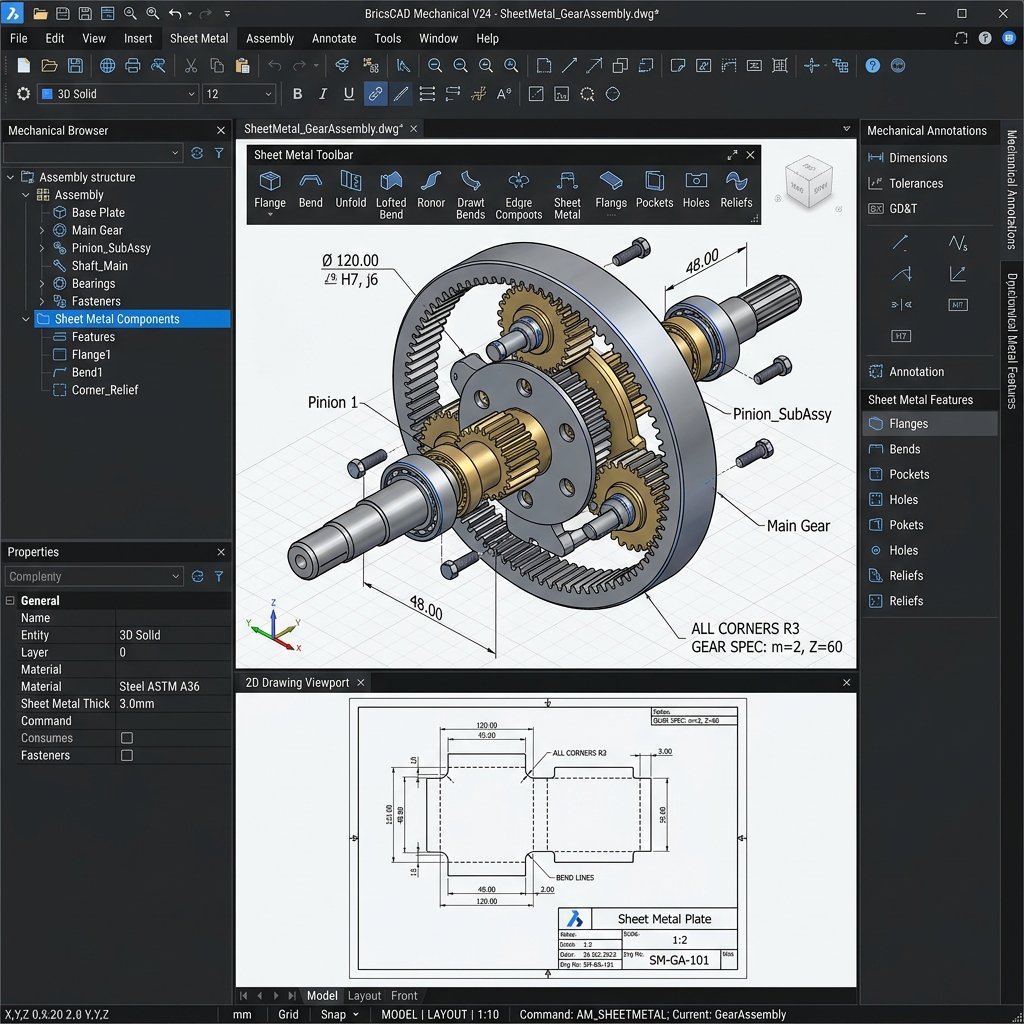Refresh the Mechanical Browser panel
Image resolution: width=1024 pixels, height=1024 pixels.
197,153
